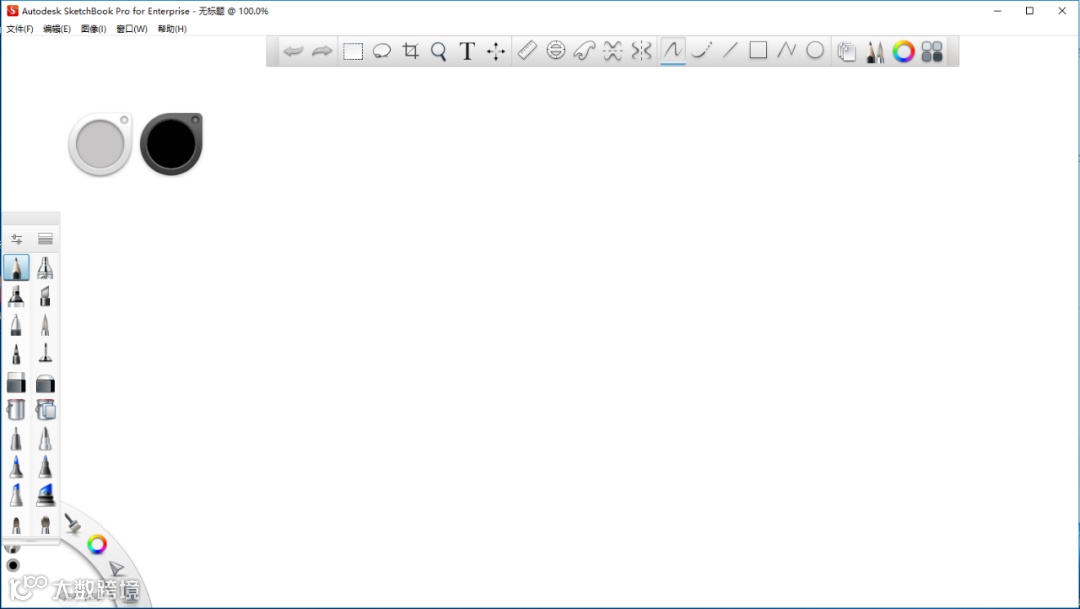Close the SketchBook window
This screenshot has width=1080, height=609.
(x=1062, y=11)
